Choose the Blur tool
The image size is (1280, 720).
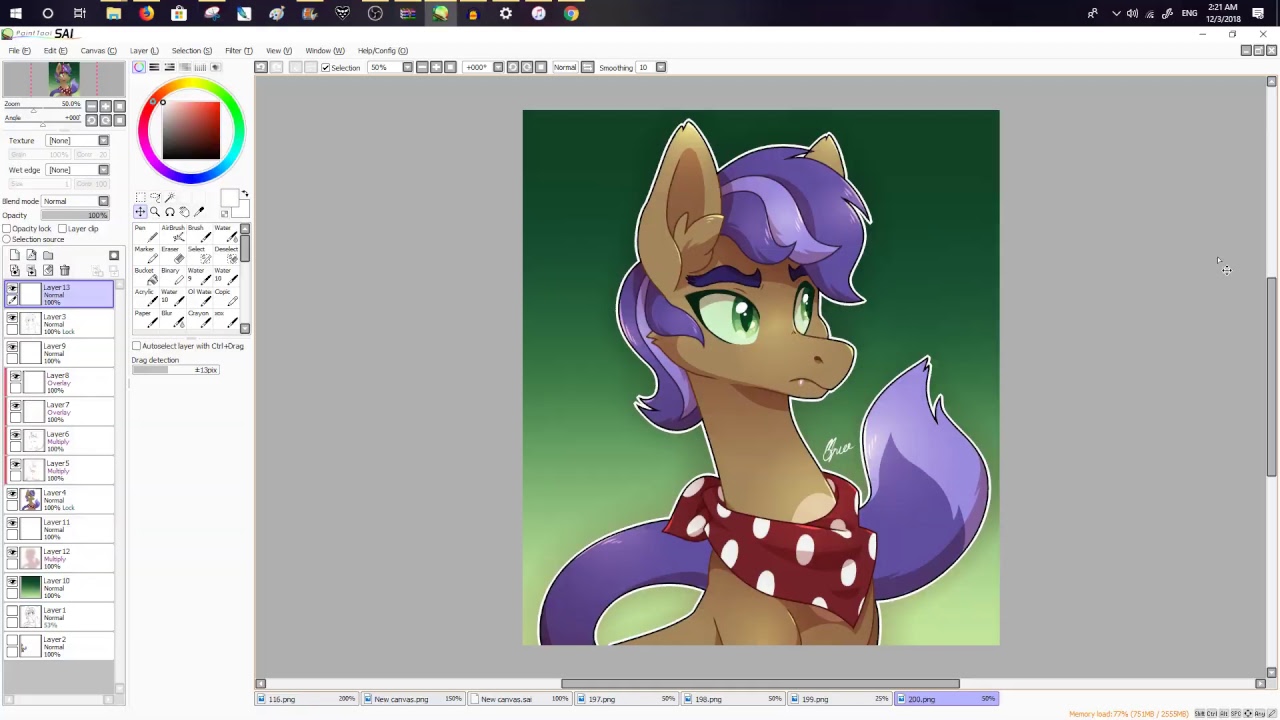tap(174, 319)
